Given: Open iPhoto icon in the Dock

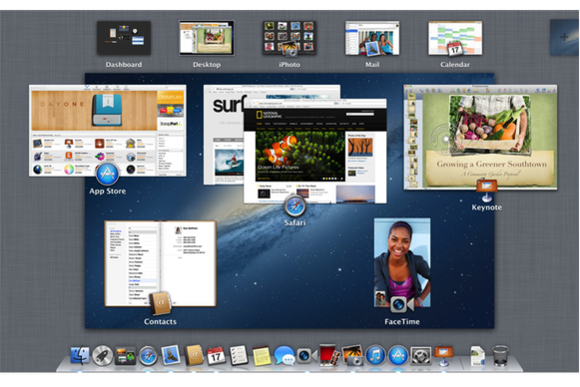Looking at the screenshot, I should point(352,356).
